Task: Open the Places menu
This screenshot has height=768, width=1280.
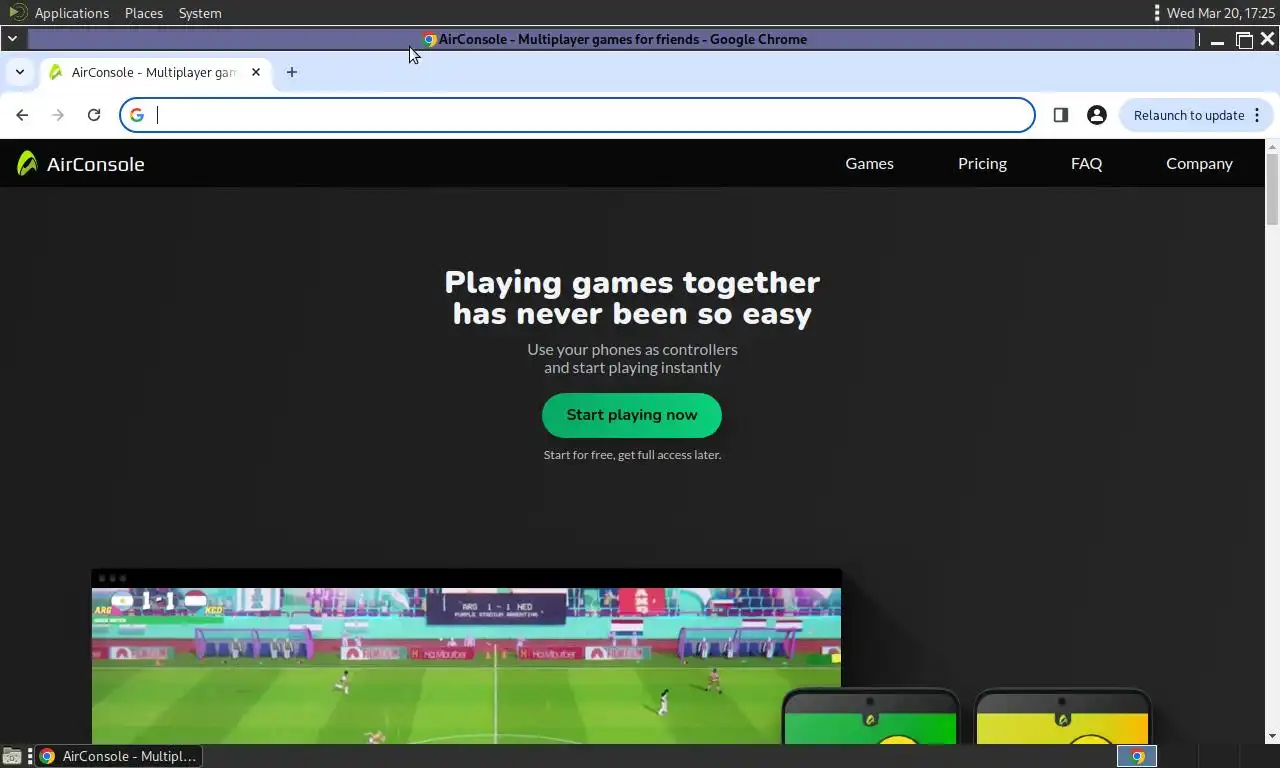Action: pos(144,13)
